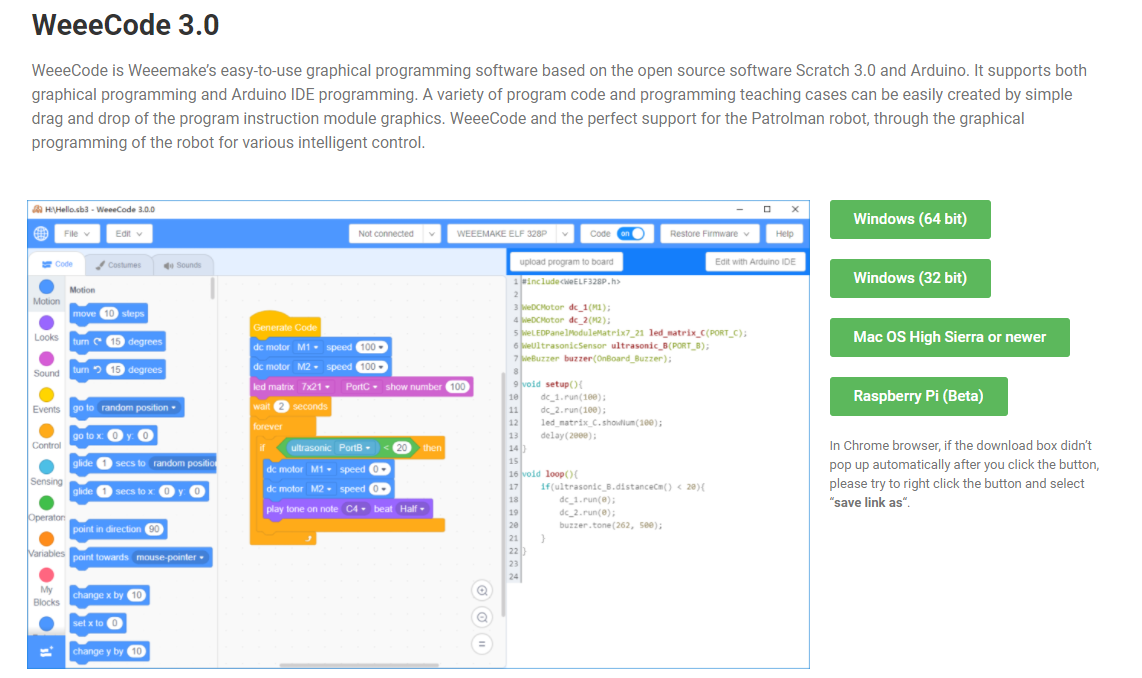
Task: Click the workspace horizontal scrollbar
Action: pyautogui.click(x=359, y=665)
